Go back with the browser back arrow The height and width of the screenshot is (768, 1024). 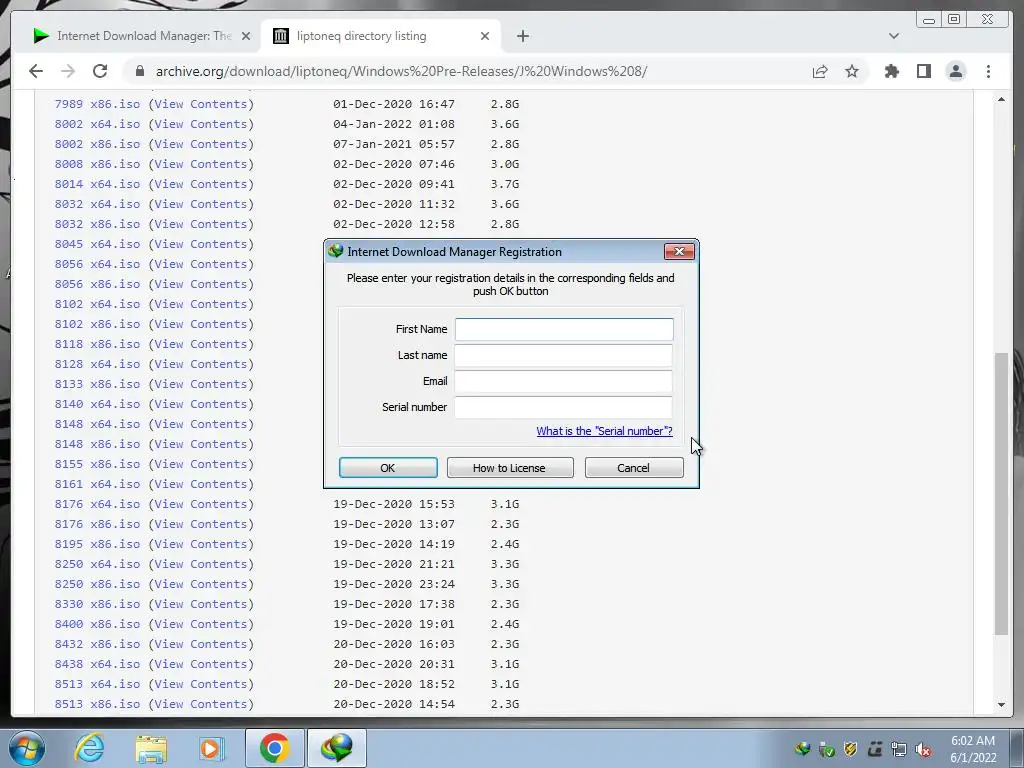tap(36, 71)
